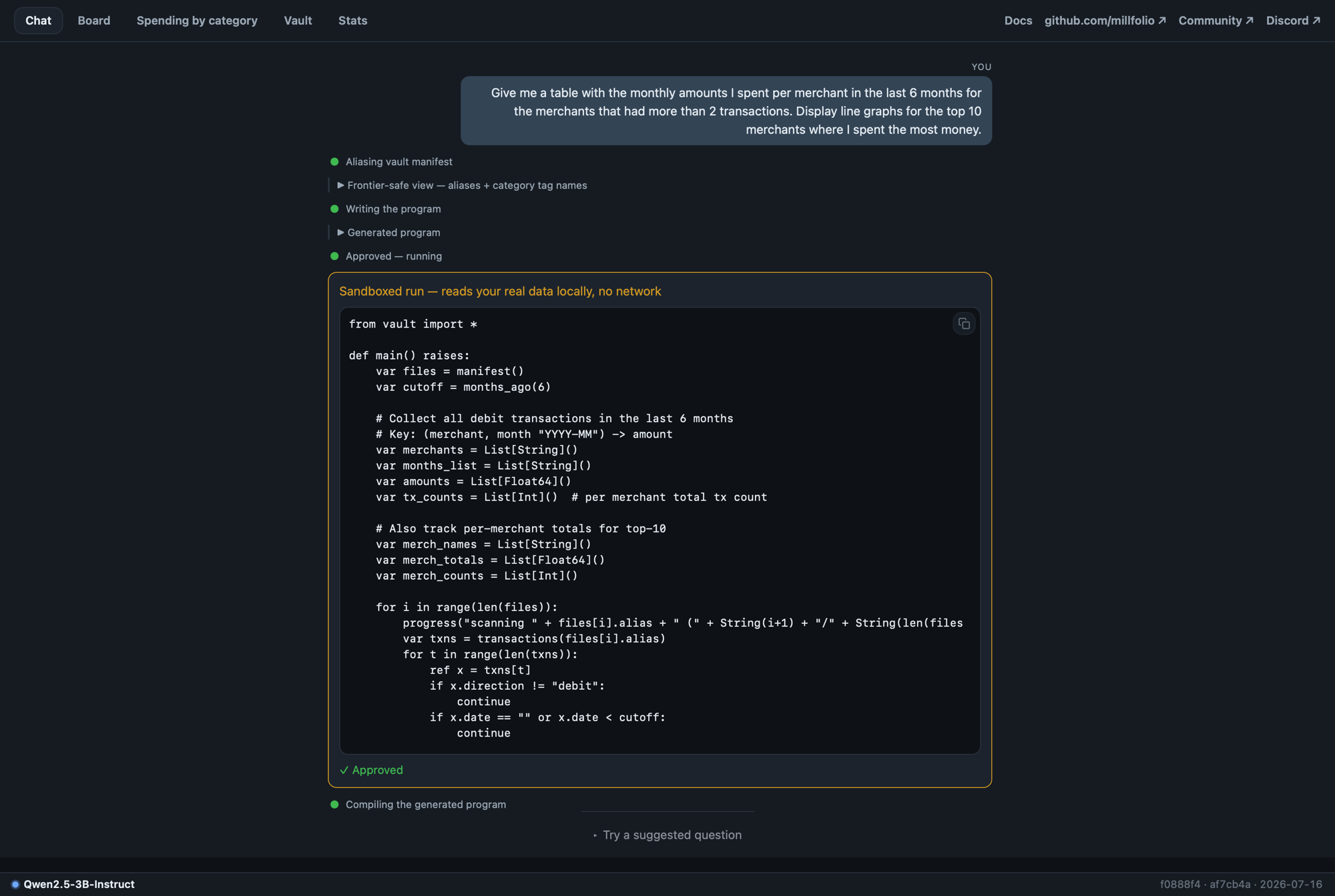Click 'Aliasing vault manifest' step text
Viewport: 1335px width, 896px height.
[398, 161]
